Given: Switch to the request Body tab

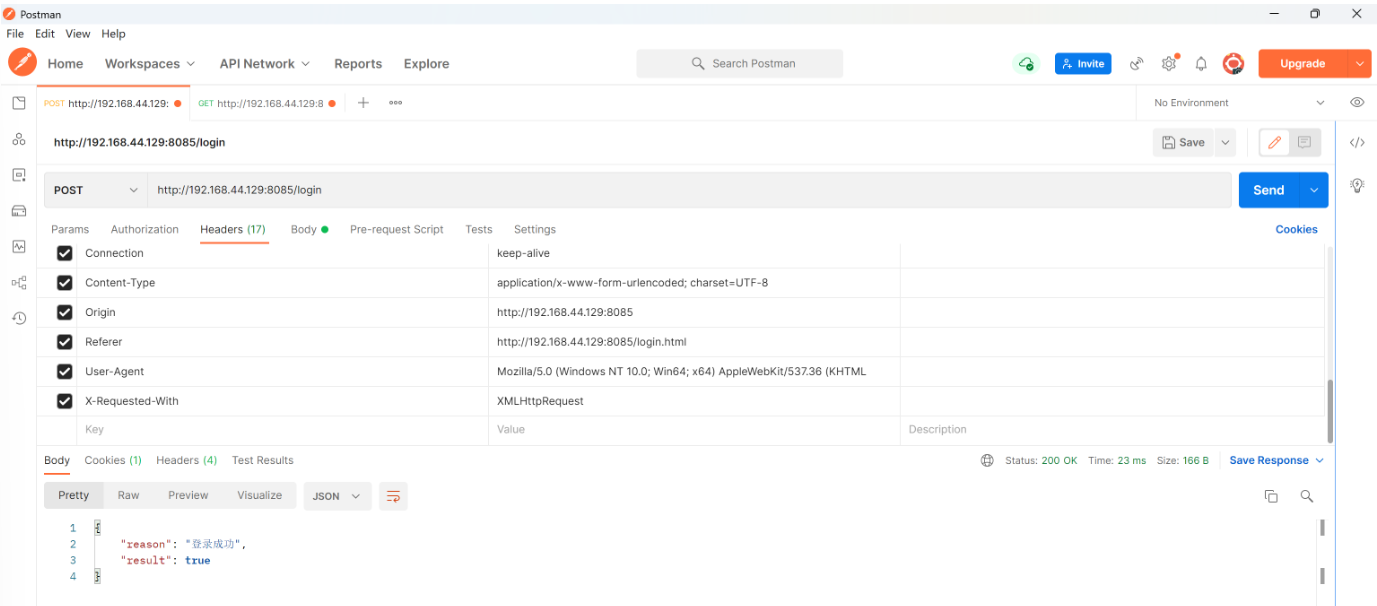Looking at the screenshot, I should tap(309, 229).
